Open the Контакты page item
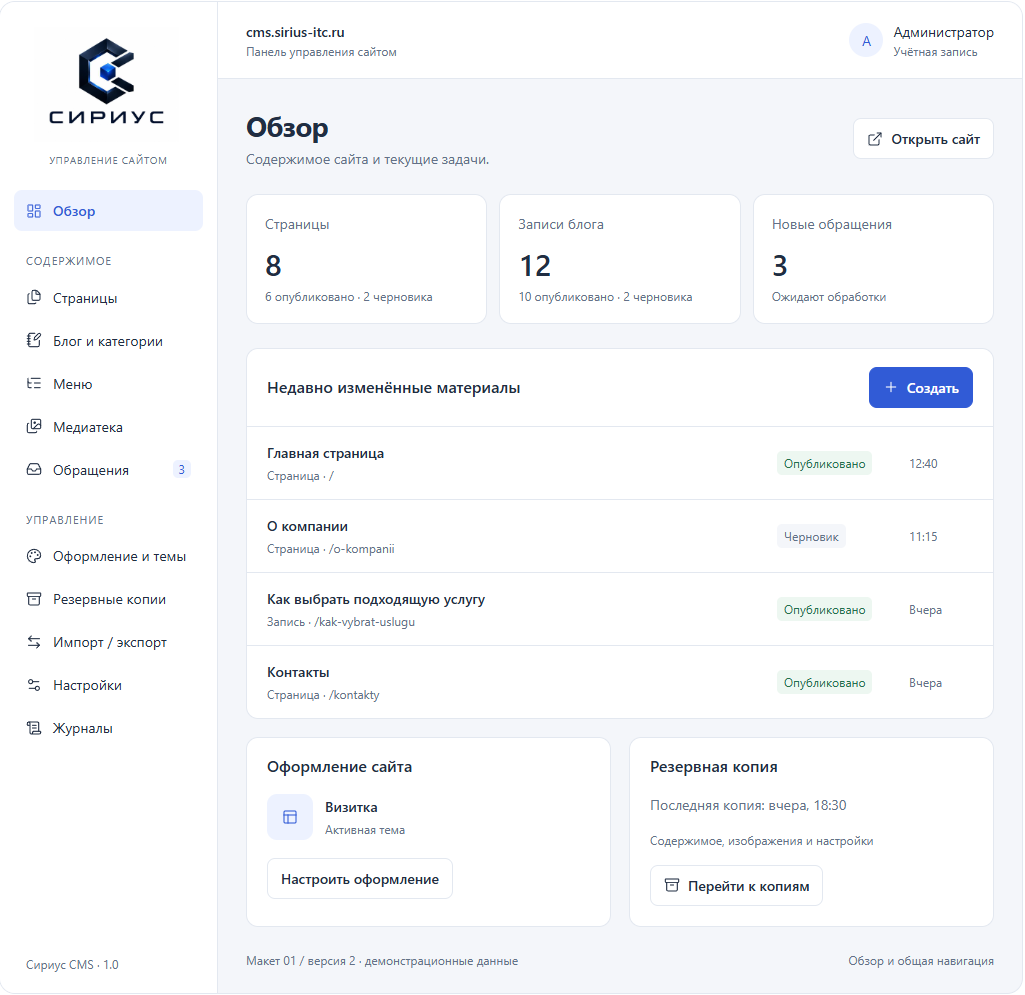 coord(620,683)
